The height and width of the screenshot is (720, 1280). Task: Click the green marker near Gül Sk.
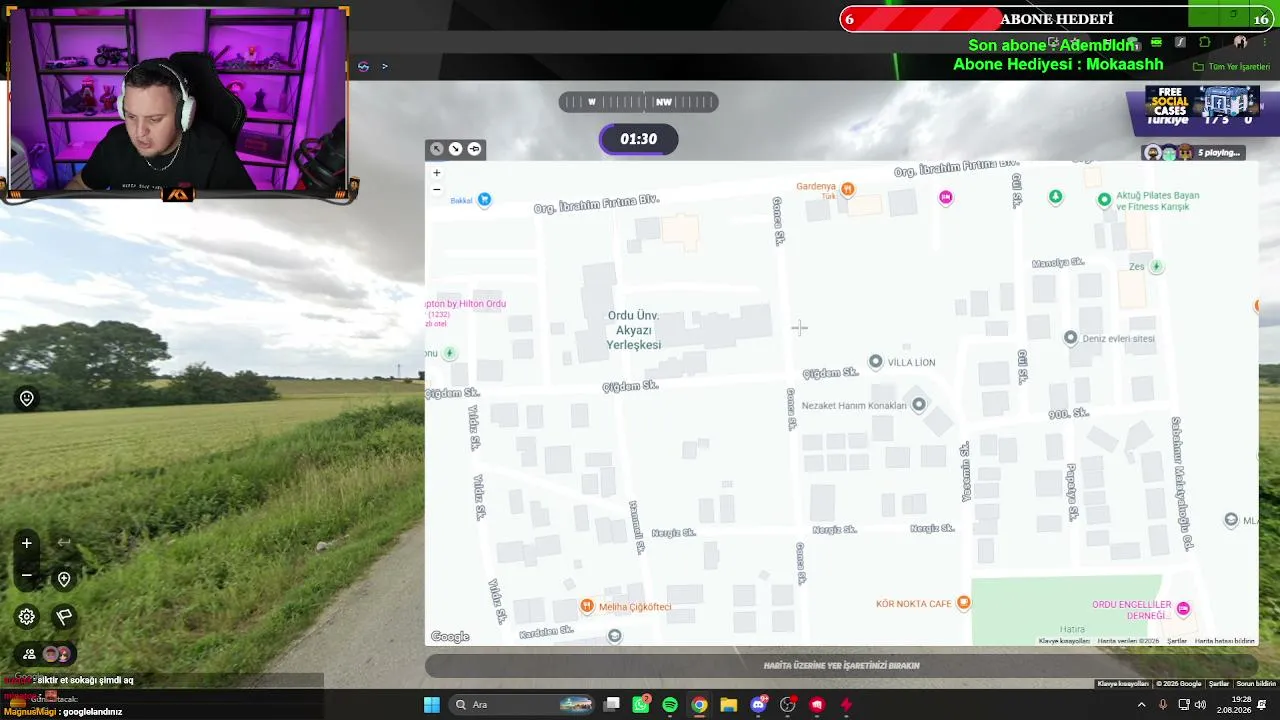tap(1055, 197)
